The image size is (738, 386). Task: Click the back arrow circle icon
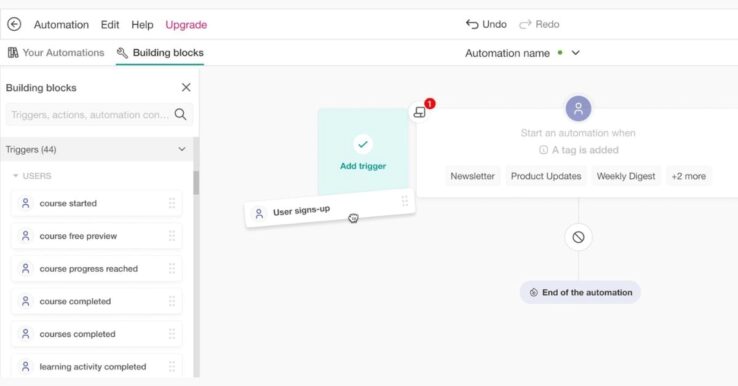point(14,24)
